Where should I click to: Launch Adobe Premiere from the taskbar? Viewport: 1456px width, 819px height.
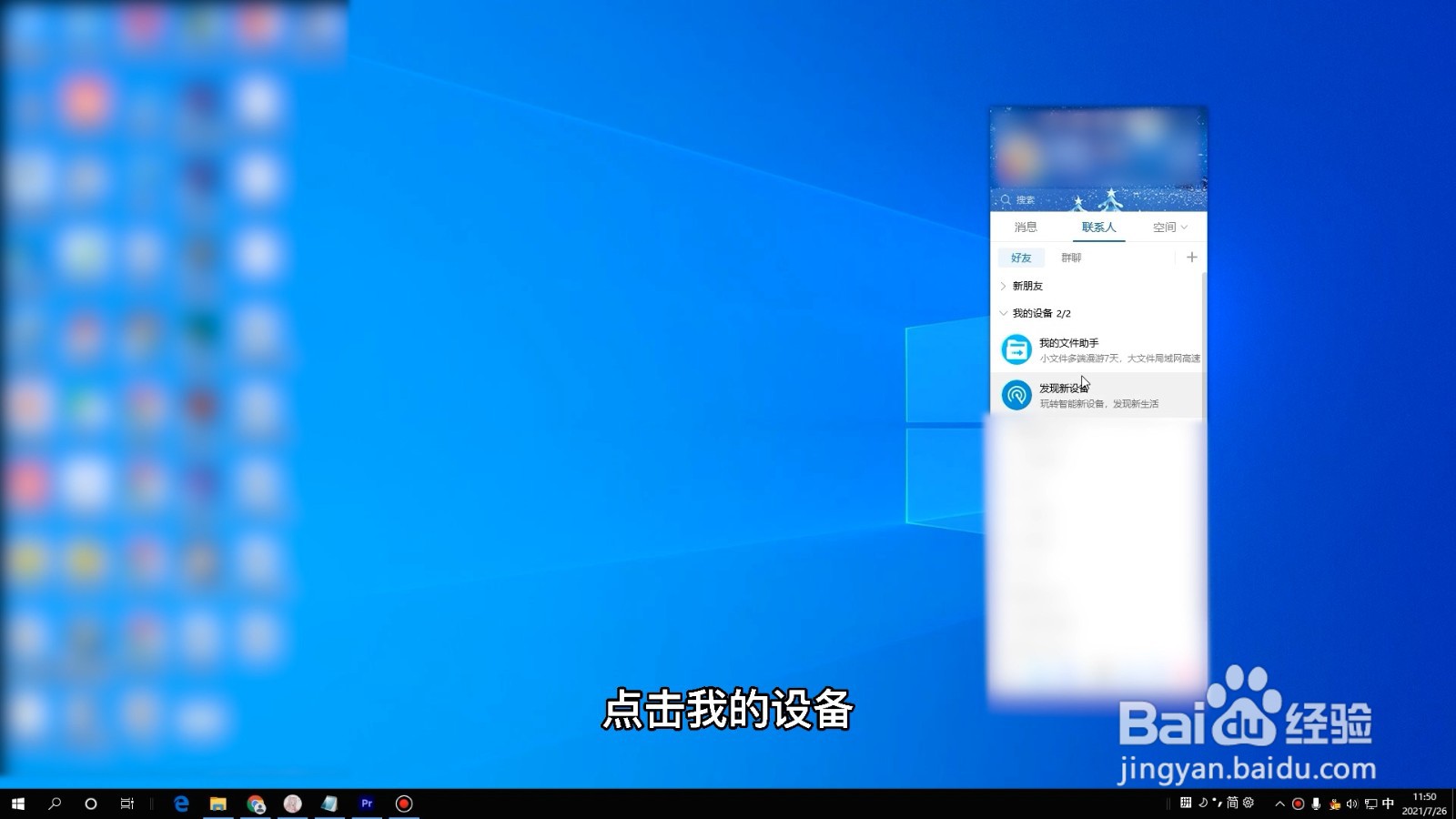point(367,804)
